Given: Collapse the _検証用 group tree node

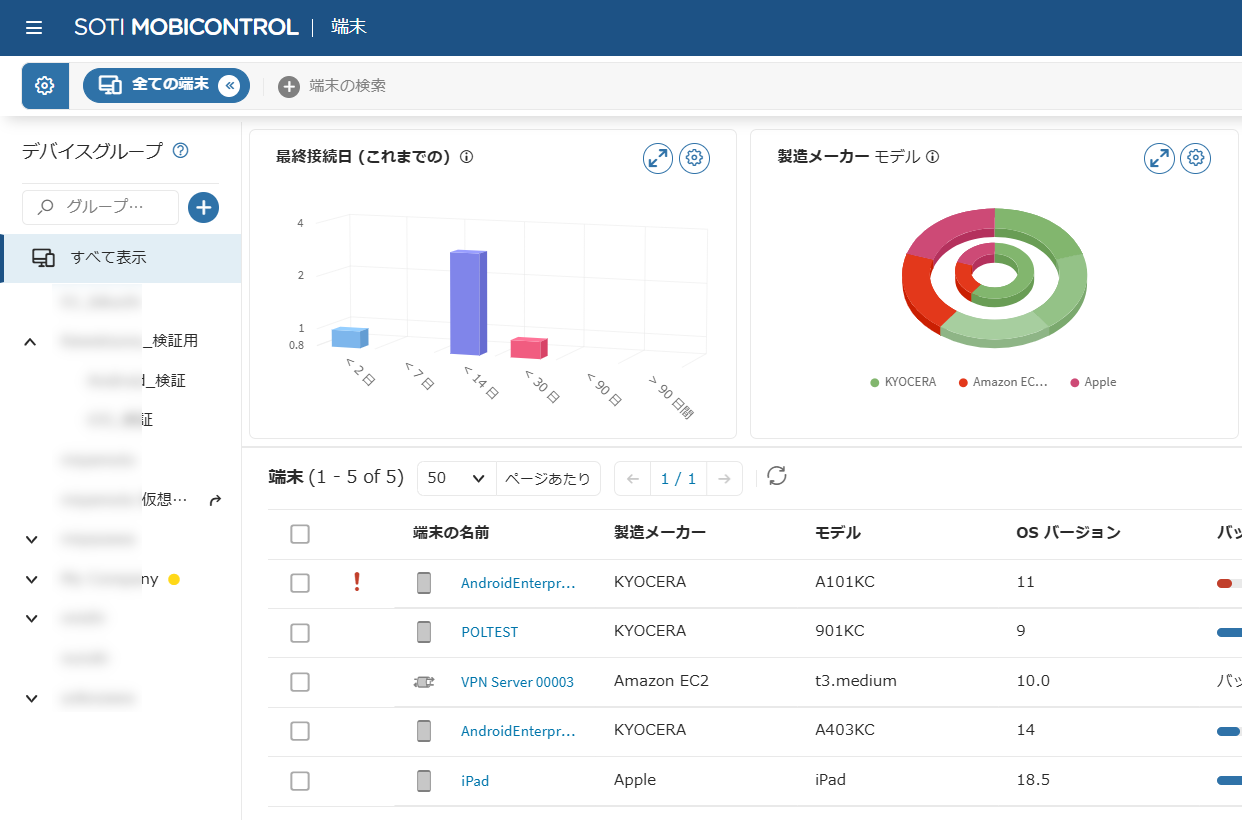Looking at the screenshot, I should (30, 341).
